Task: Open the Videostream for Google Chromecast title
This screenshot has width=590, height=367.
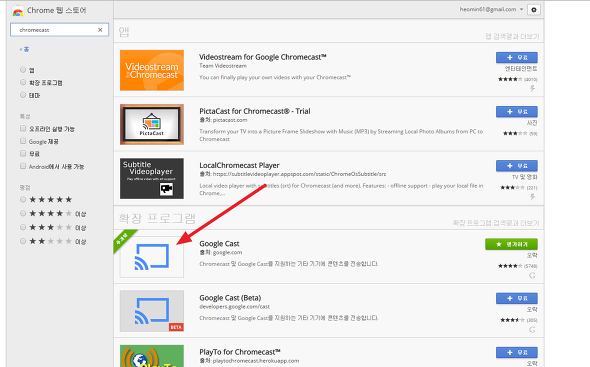Action: [x=263, y=57]
